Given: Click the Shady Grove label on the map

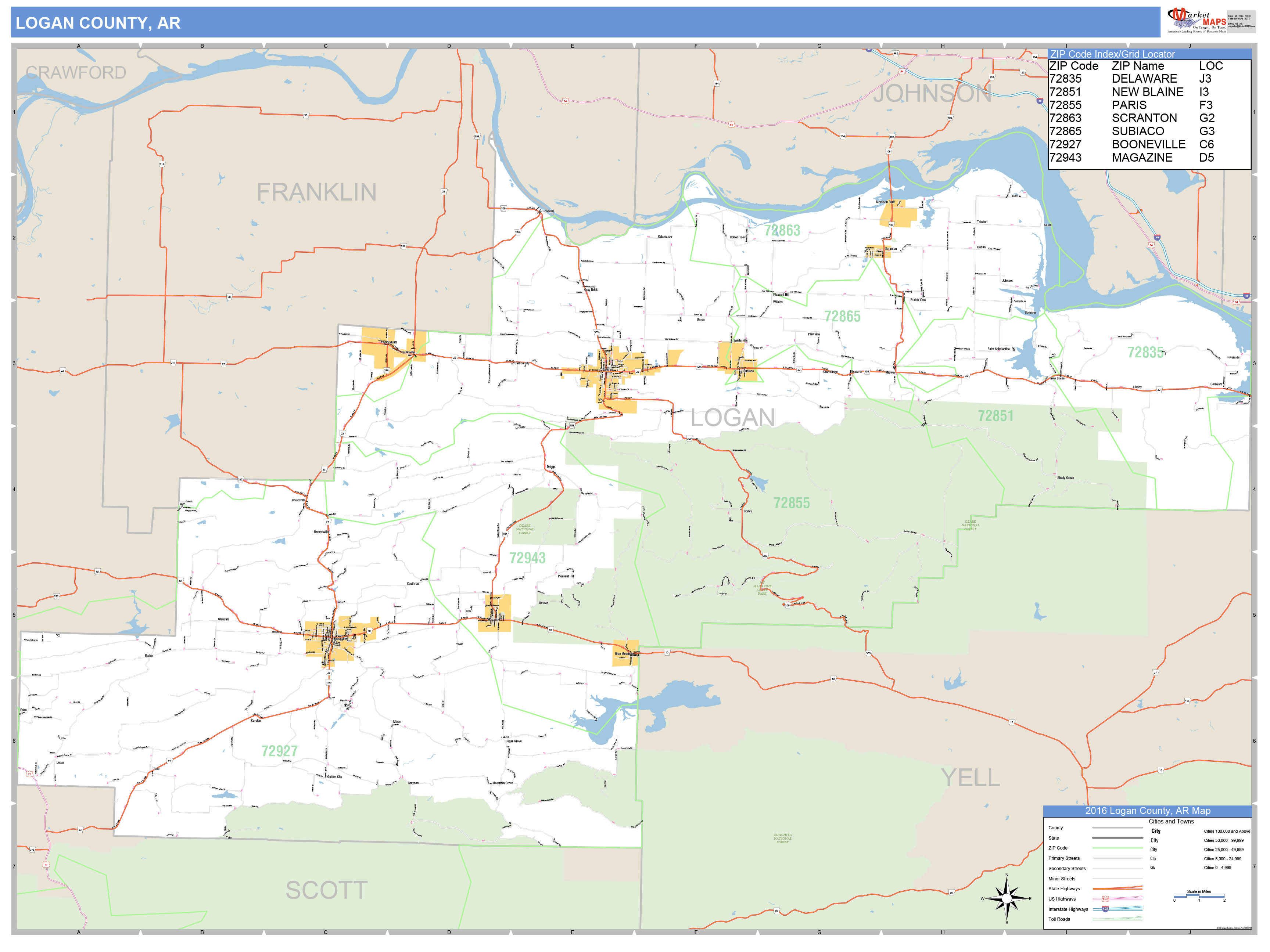Looking at the screenshot, I should tap(1065, 477).
